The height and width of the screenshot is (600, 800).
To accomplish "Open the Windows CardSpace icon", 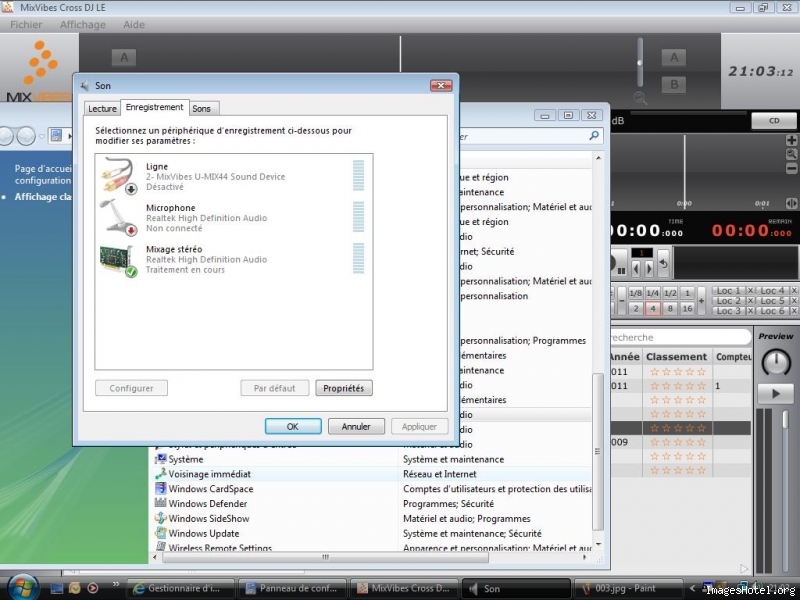I will [161, 489].
